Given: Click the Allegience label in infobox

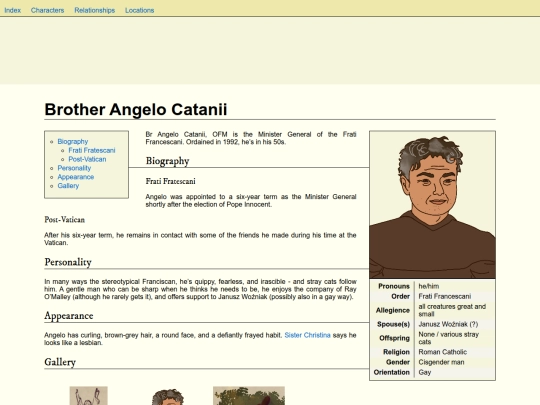Looking at the screenshot, I should point(393,310).
